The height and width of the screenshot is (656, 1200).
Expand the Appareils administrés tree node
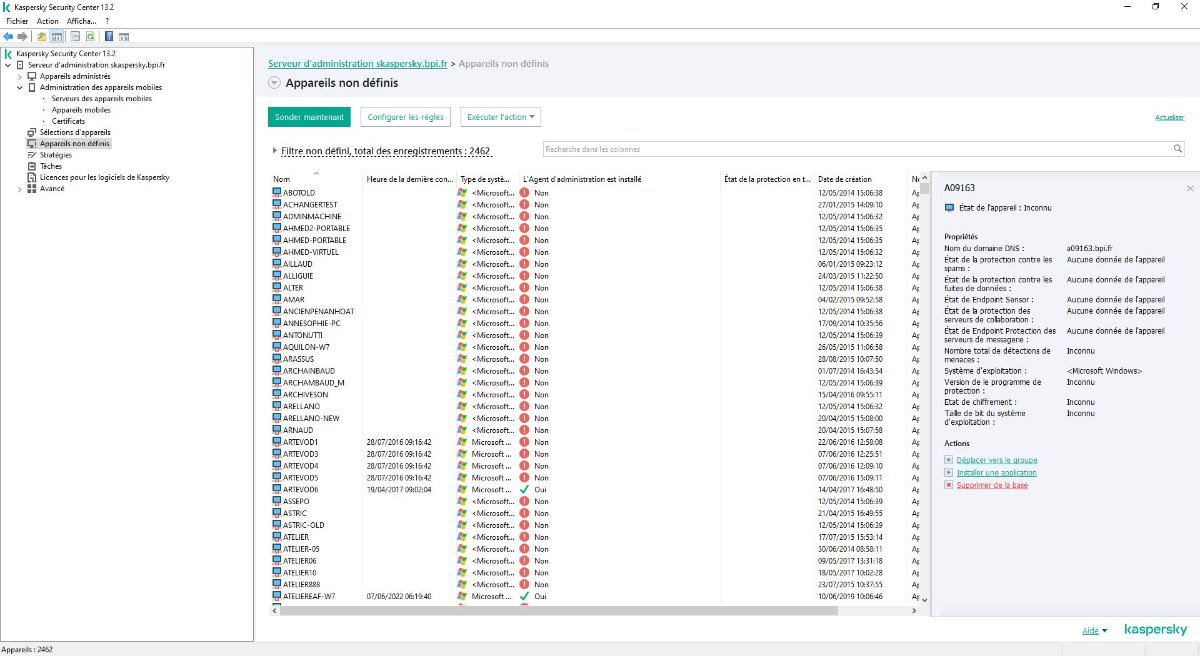point(20,76)
